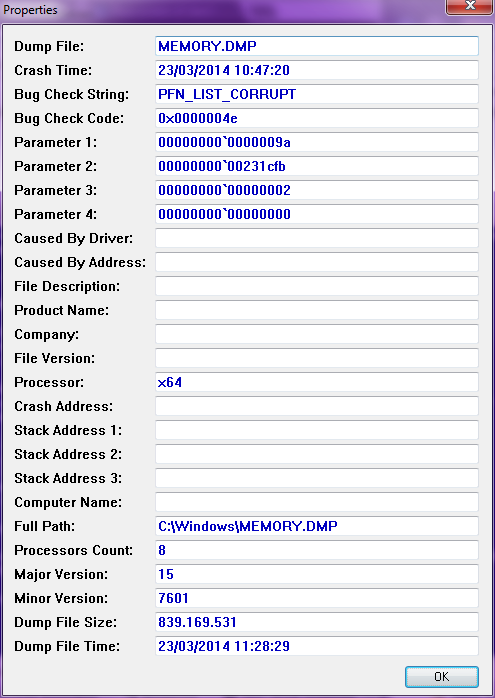The image size is (495, 698).
Task: Click the OK button
Action: click(x=442, y=677)
